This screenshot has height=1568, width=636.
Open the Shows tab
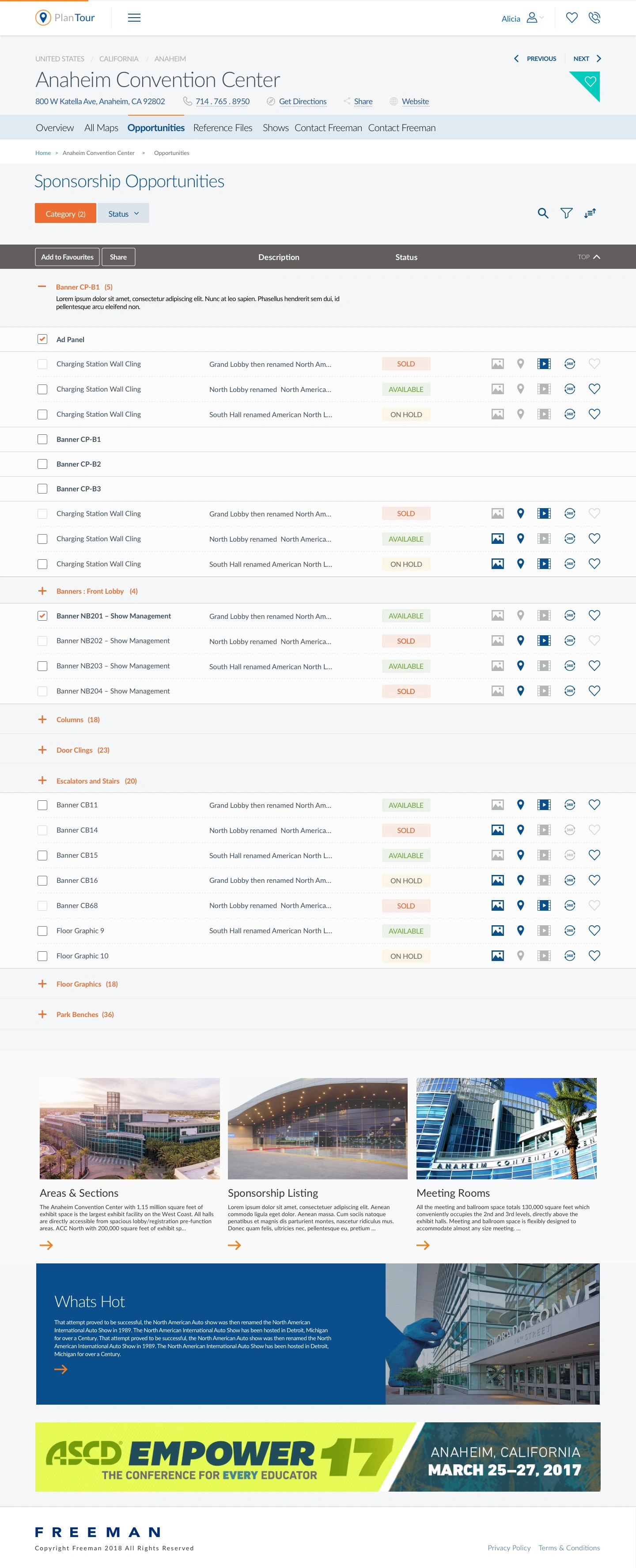click(x=275, y=128)
